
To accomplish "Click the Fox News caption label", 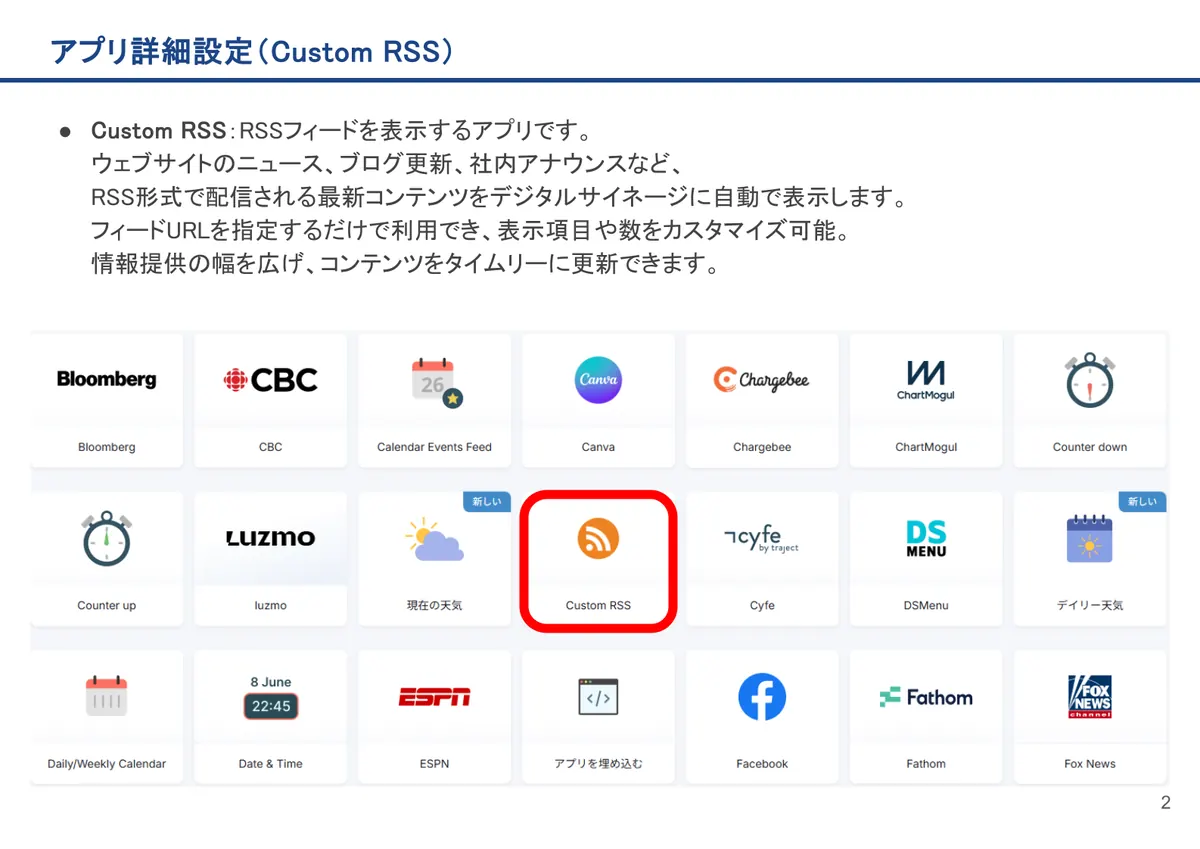I will point(1090,763).
